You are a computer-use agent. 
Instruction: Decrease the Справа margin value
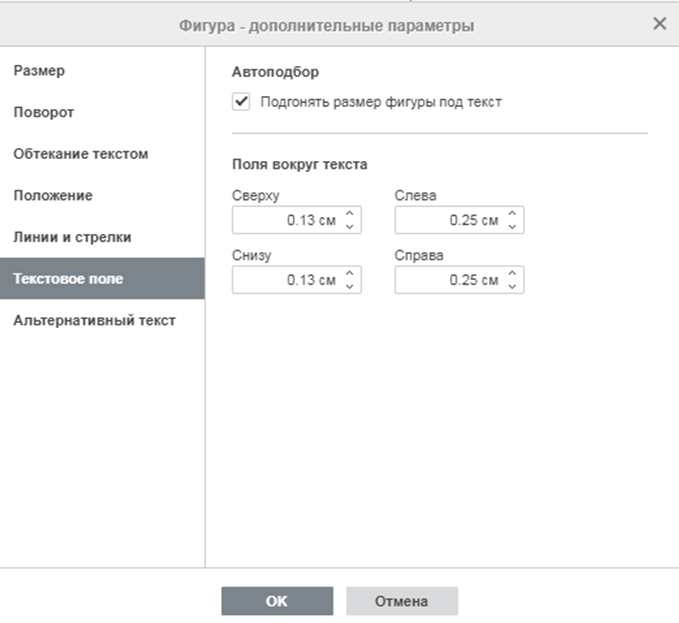point(512,286)
